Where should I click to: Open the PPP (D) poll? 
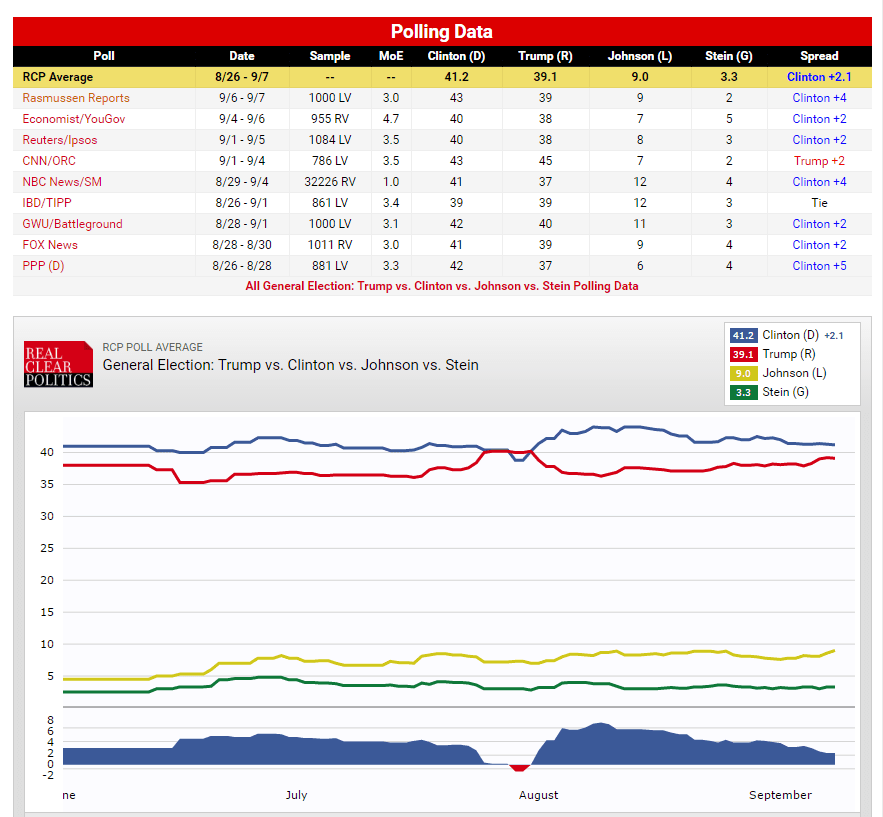[x=42, y=266]
